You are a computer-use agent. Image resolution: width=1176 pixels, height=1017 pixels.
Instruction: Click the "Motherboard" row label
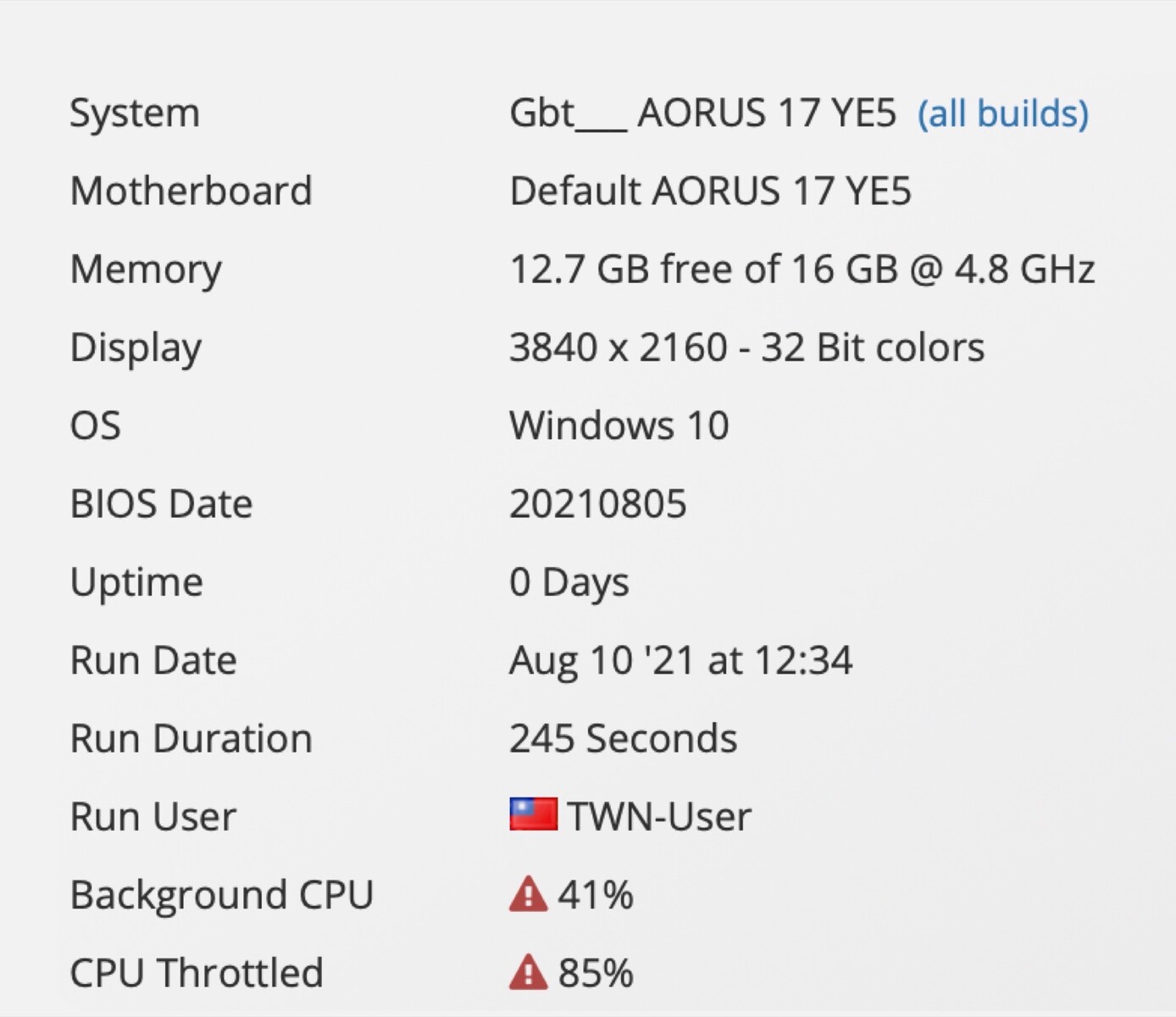pos(191,192)
